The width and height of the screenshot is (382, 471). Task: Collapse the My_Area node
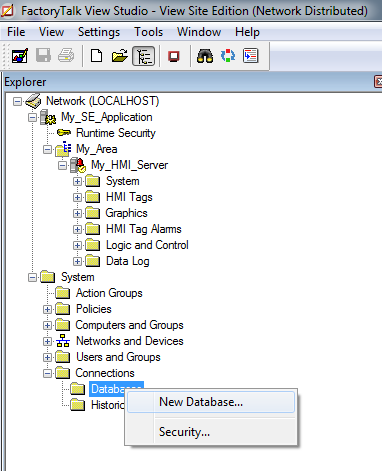pos(48,149)
